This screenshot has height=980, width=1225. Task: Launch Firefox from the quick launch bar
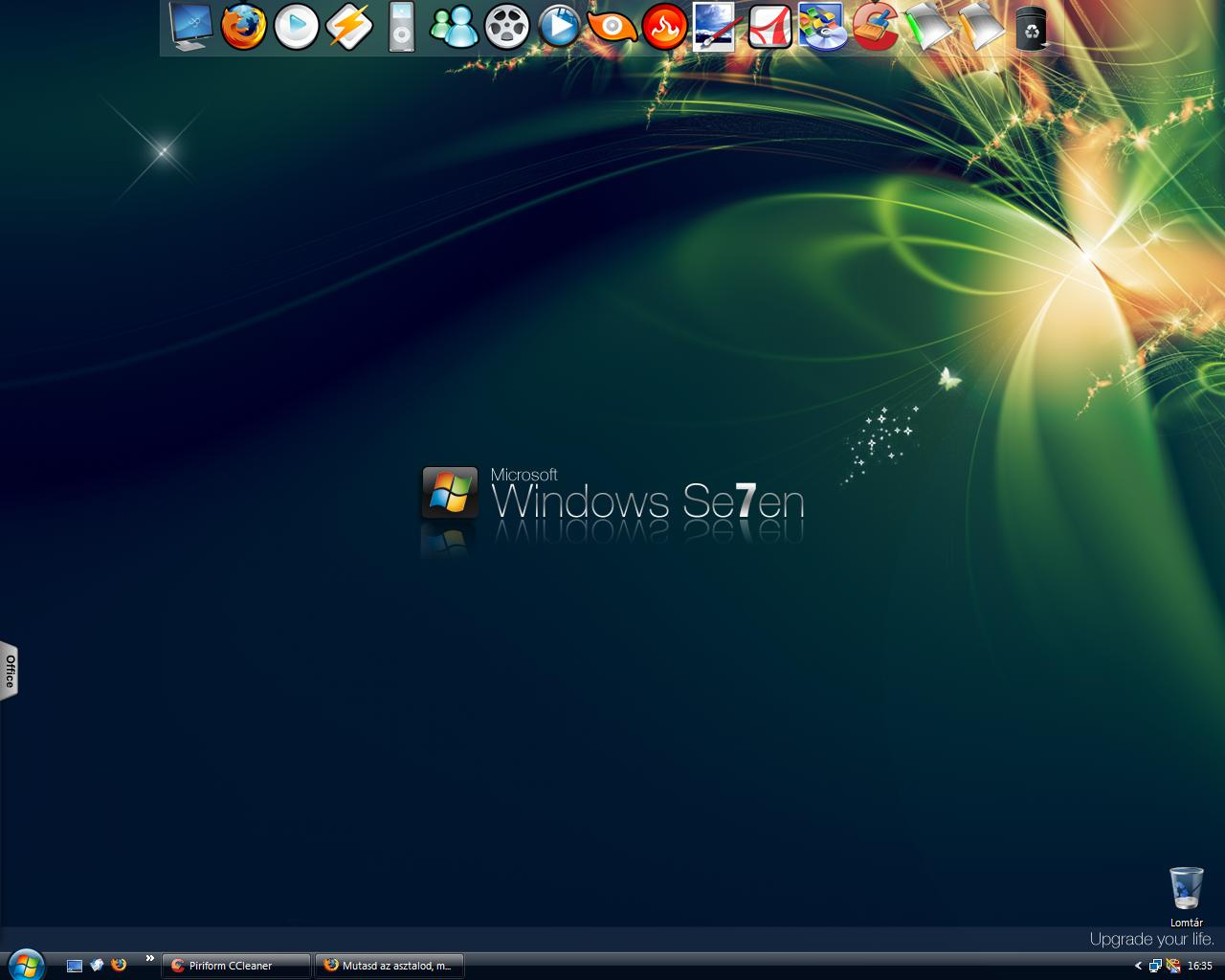coord(119,965)
